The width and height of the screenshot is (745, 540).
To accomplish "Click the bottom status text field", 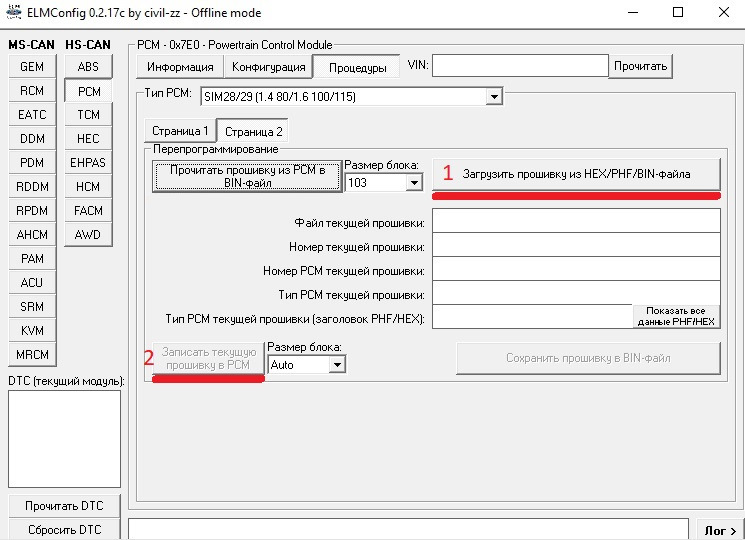I will coord(409,529).
